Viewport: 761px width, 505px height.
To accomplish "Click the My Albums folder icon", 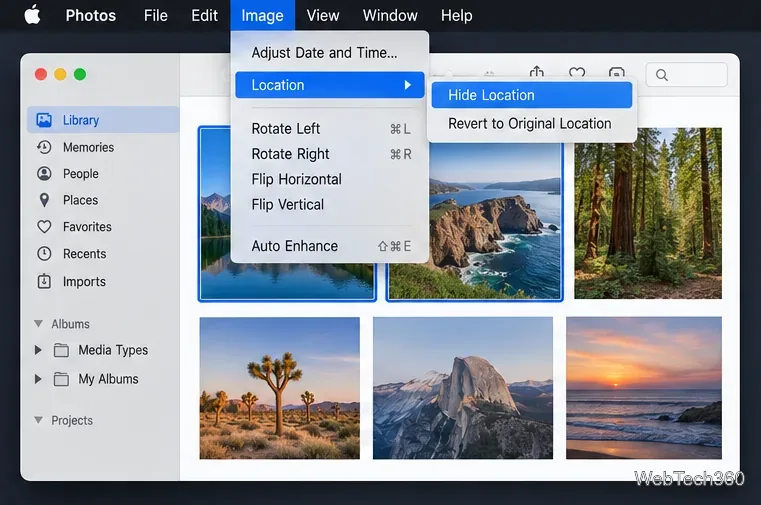I will coord(61,379).
